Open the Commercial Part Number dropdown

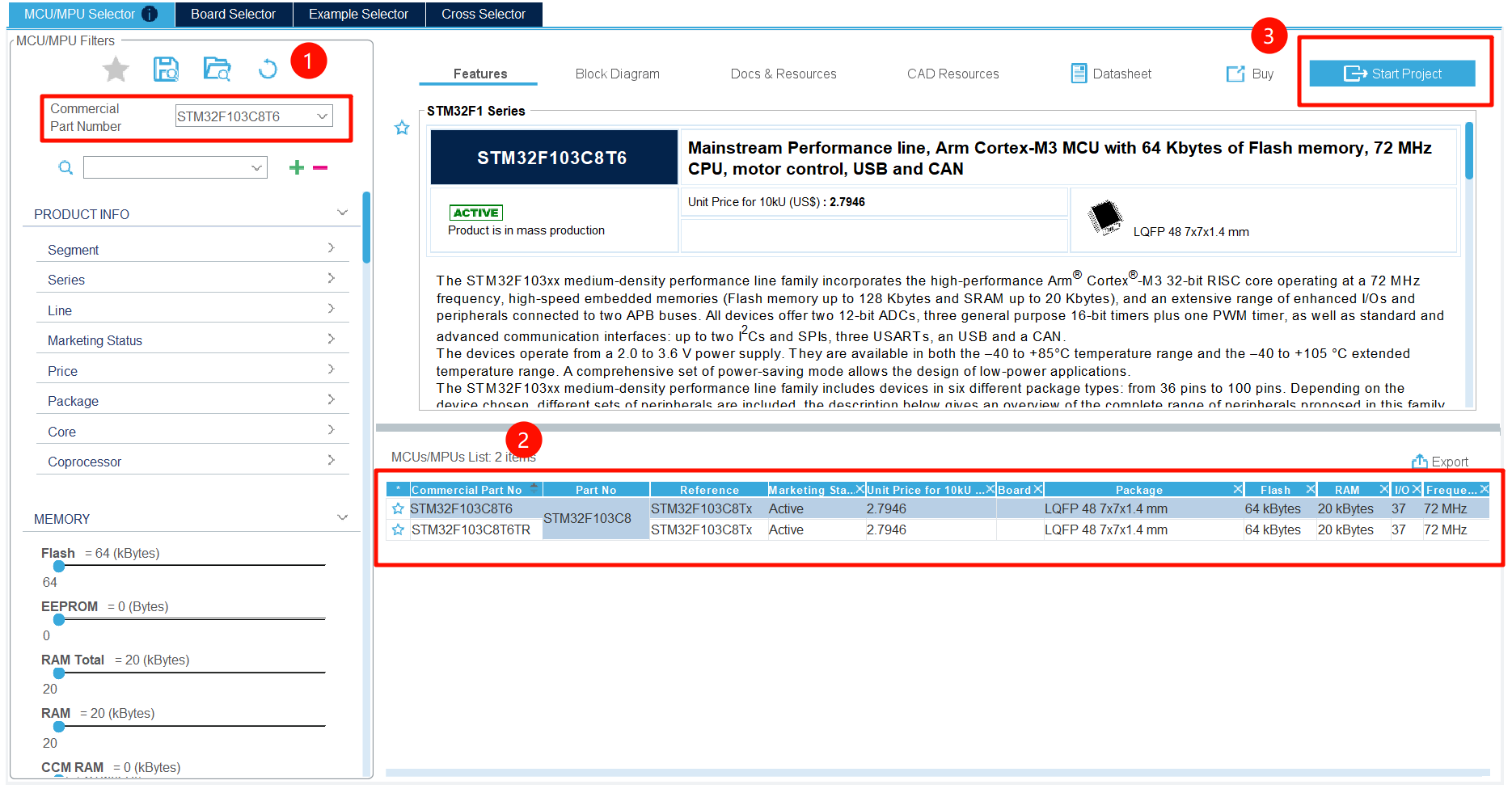point(322,116)
